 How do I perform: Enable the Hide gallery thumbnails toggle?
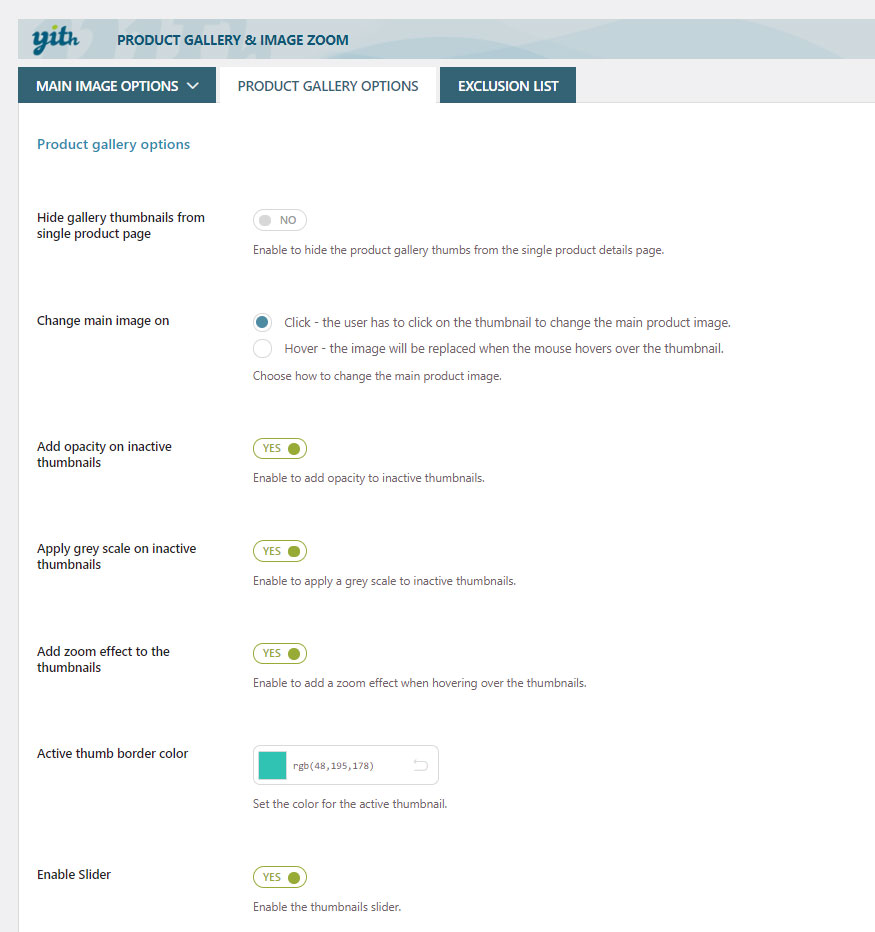point(279,220)
